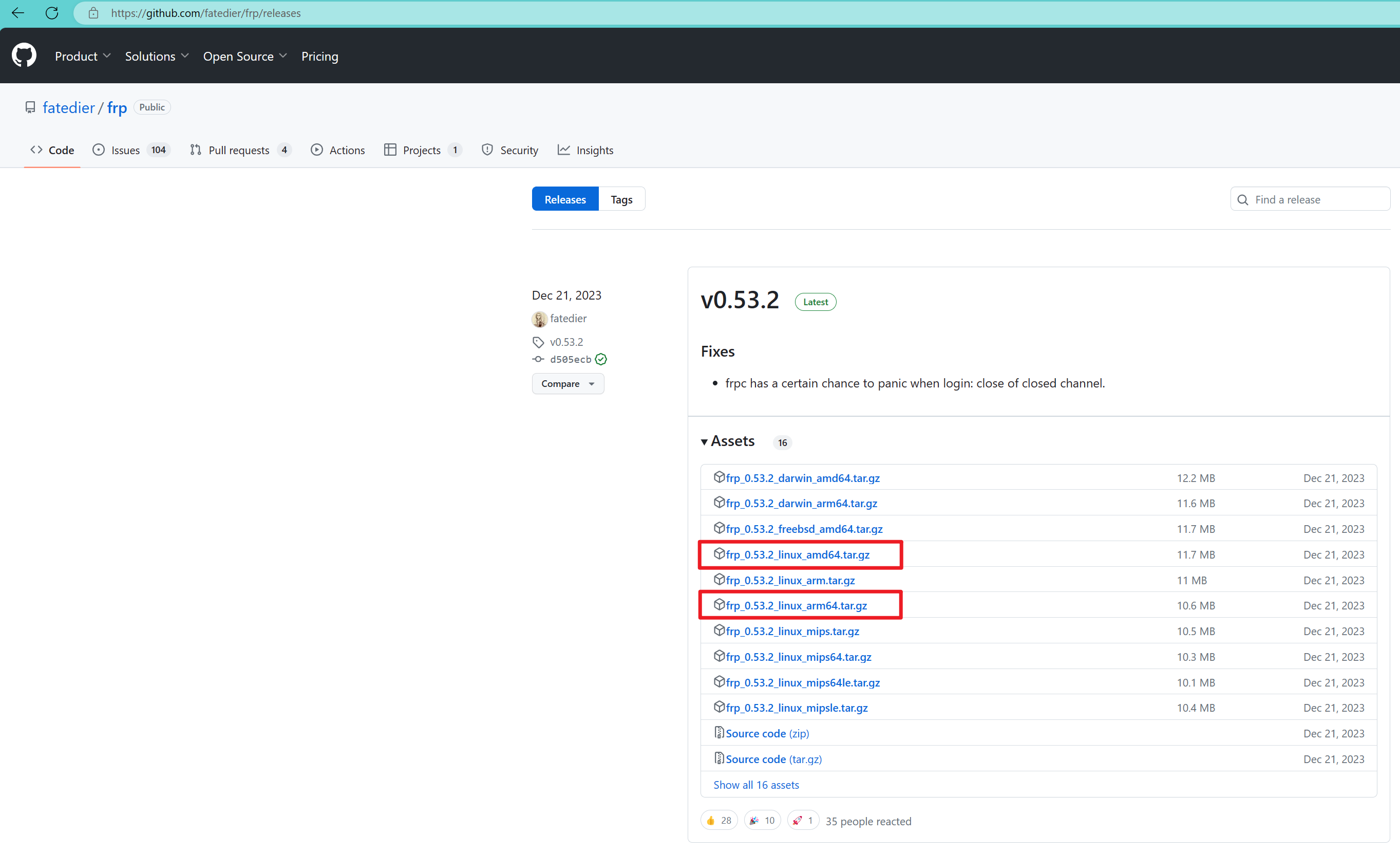Download frp_0.53.2_linux_mips64.tar.gz

pyautogui.click(x=799, y=657)
